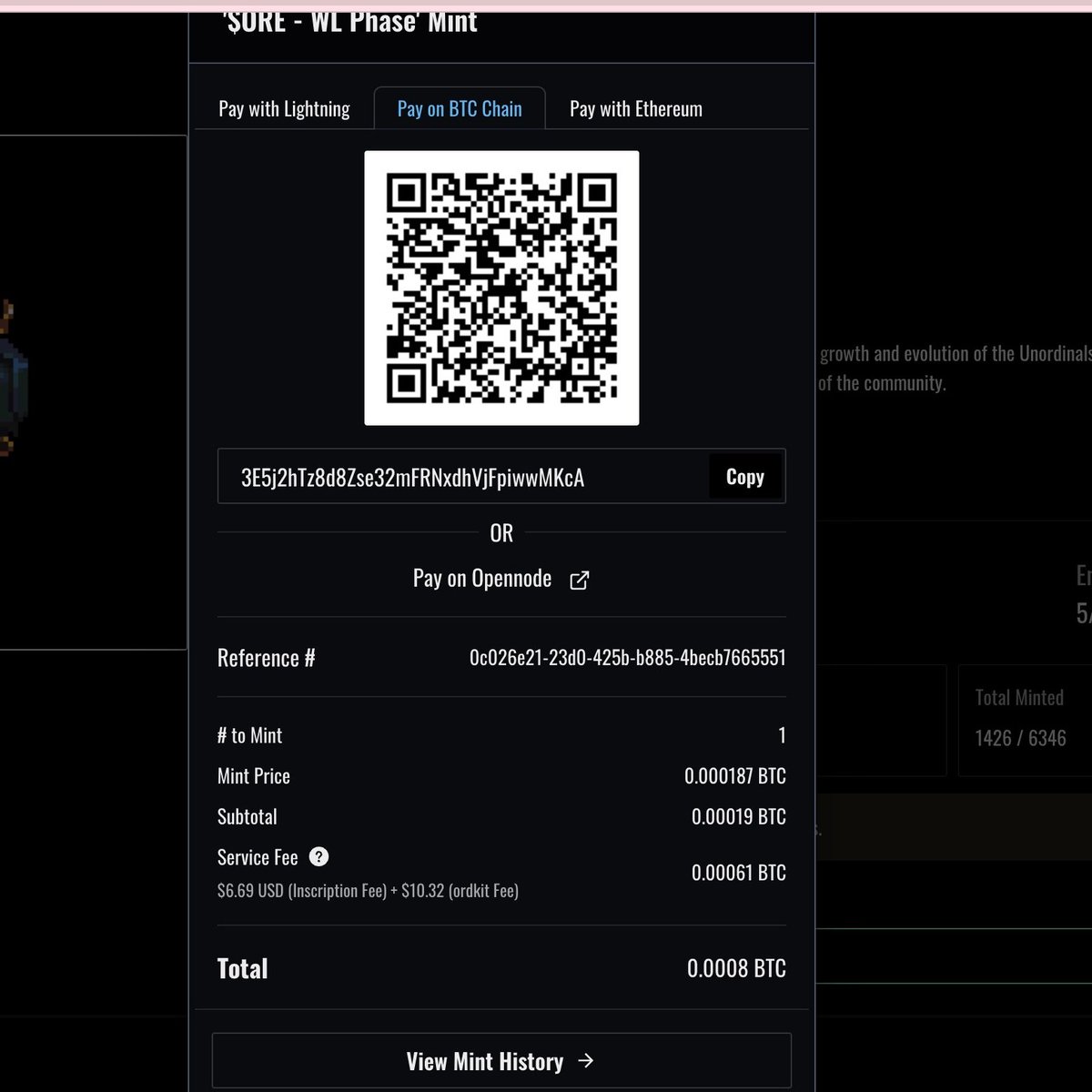Click the Service Fee value 0.00061 BTC
This screenshot has width=1092, height=1092.
739,873
